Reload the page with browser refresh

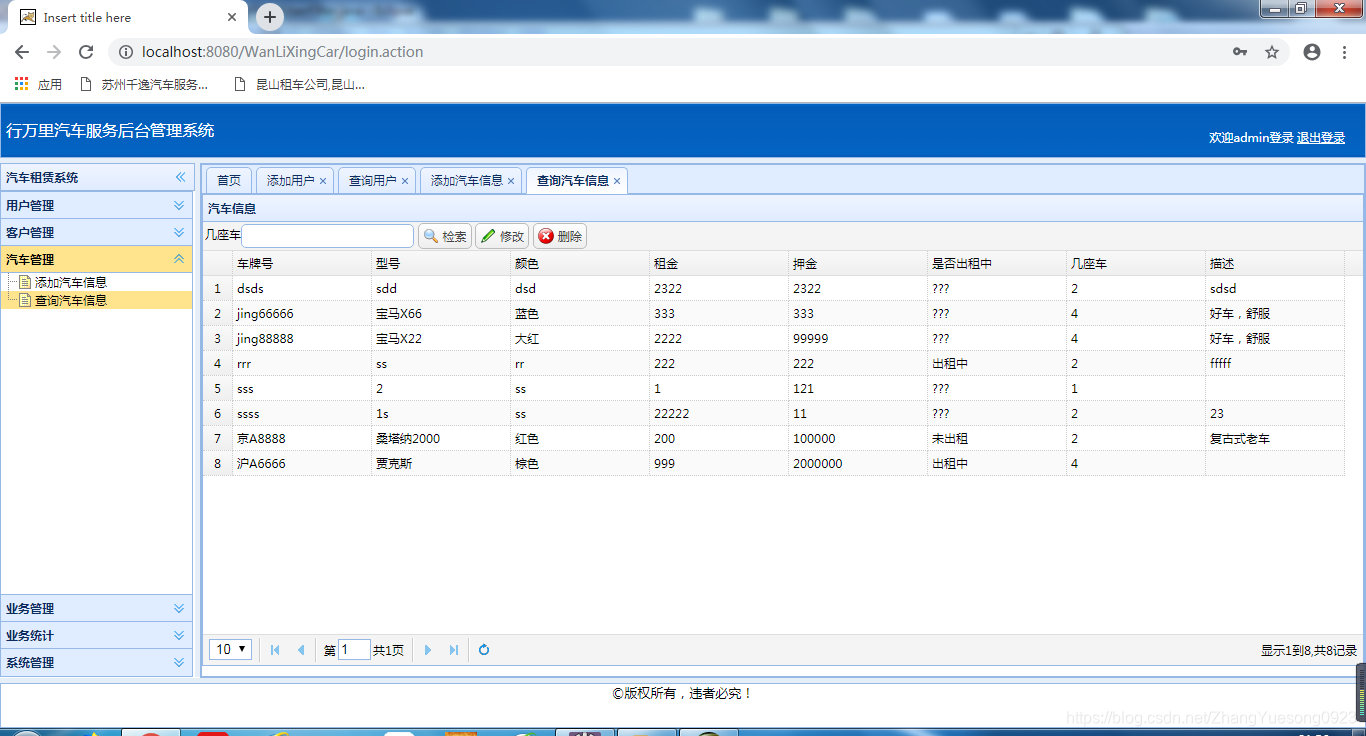pos(86,52)
